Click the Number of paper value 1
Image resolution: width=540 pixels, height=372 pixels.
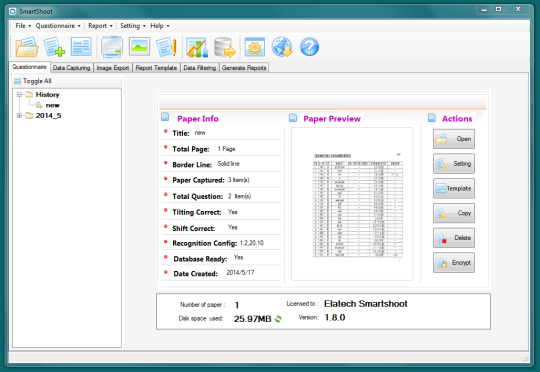pos(237,305)
